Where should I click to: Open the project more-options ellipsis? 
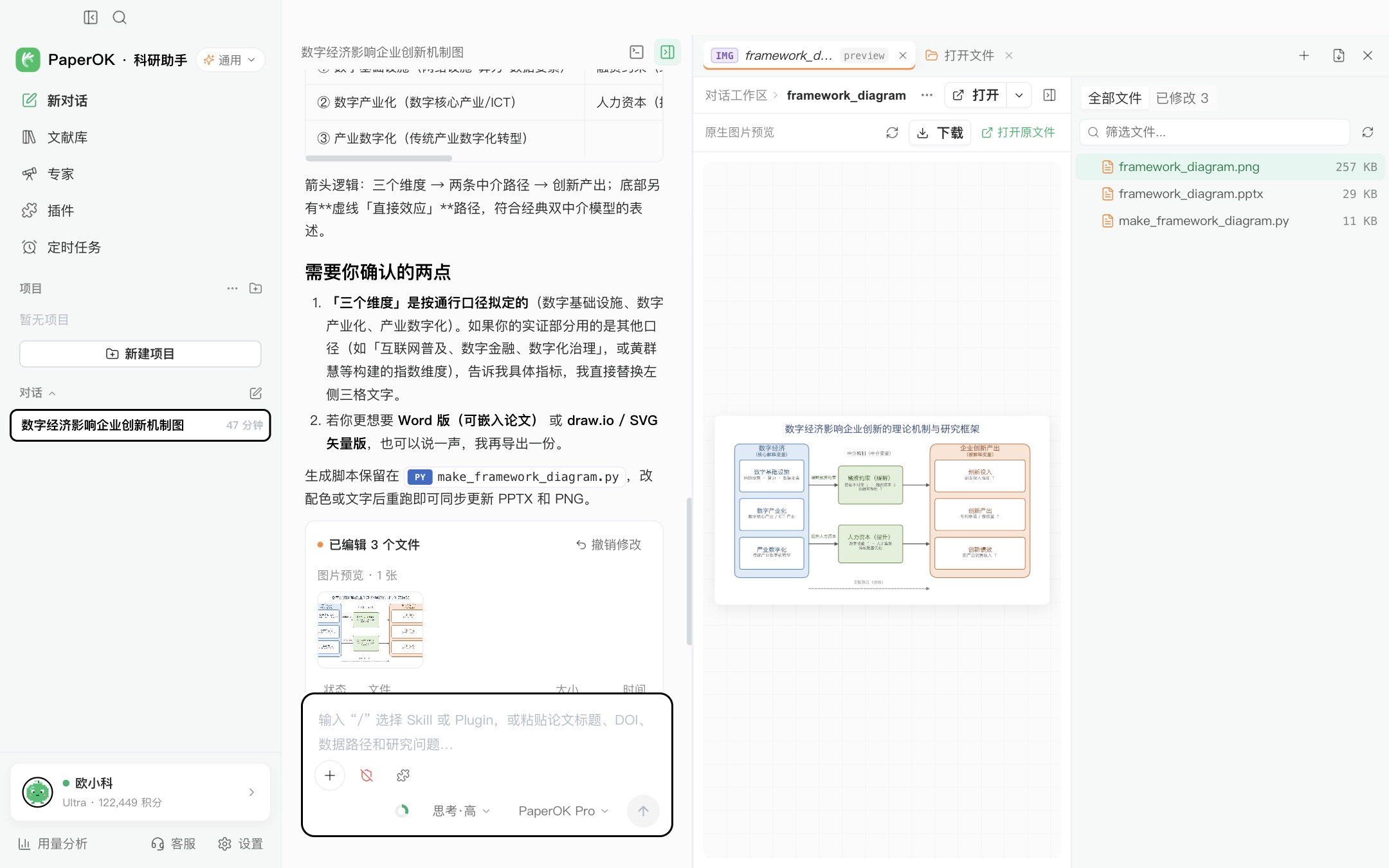232,288
